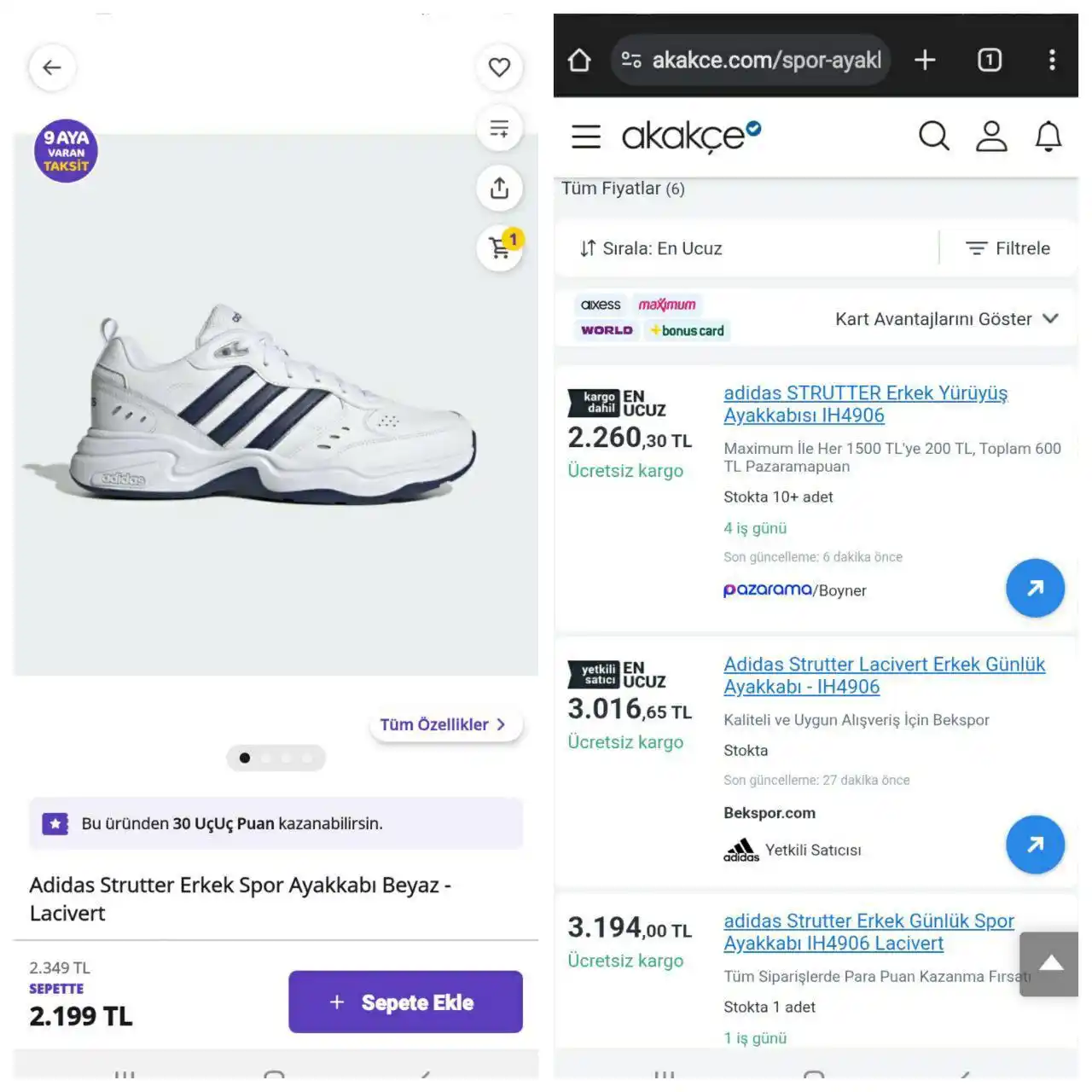This screenshot has width=1092, height=1092.
Task: Go to browser home icon
Action: pos(579,60)
